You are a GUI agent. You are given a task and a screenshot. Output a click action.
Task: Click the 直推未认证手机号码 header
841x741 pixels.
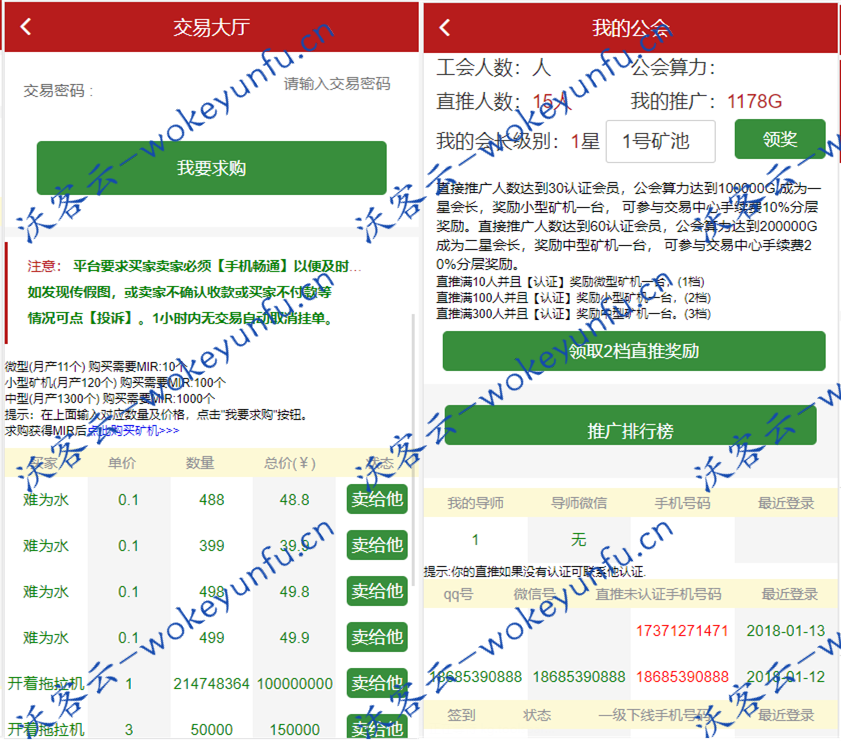658,594
